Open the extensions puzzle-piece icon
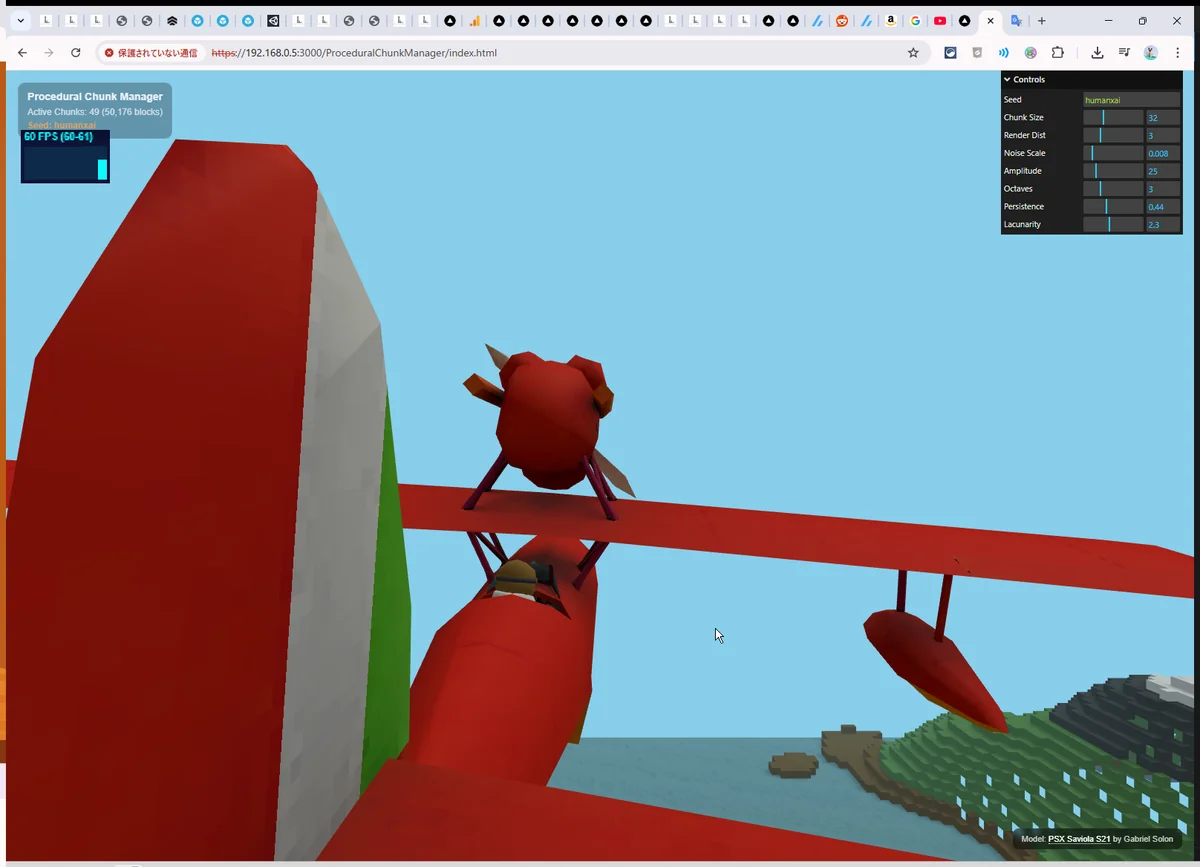This screenshot has width=1200, height=867. point(1057,53)
